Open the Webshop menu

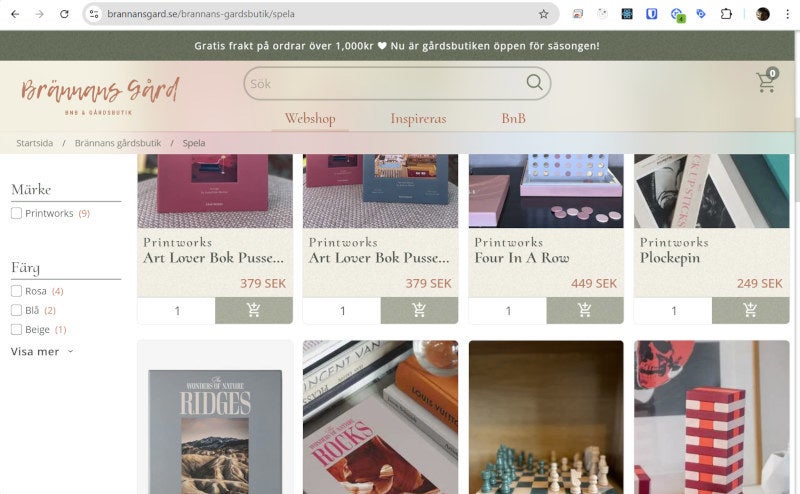click(310, 118)
